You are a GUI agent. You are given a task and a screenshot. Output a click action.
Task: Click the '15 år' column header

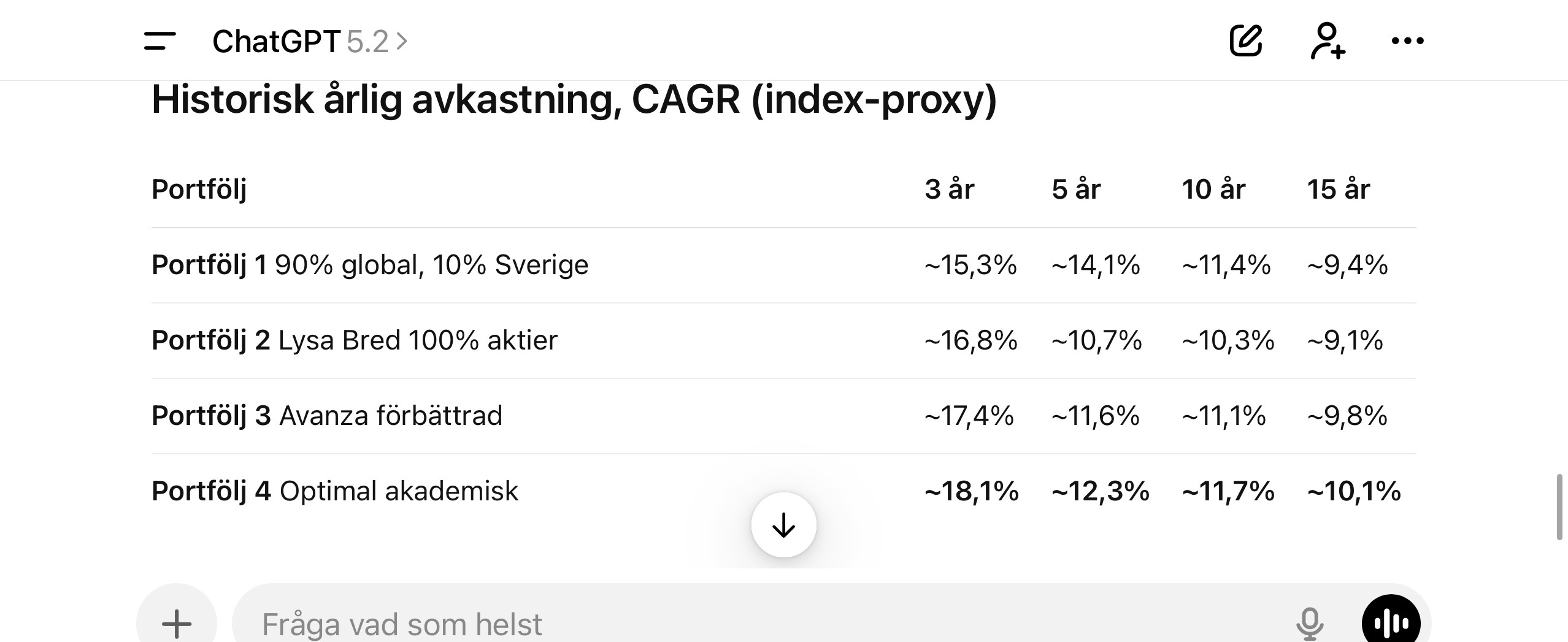click(x=1338, y=189)
